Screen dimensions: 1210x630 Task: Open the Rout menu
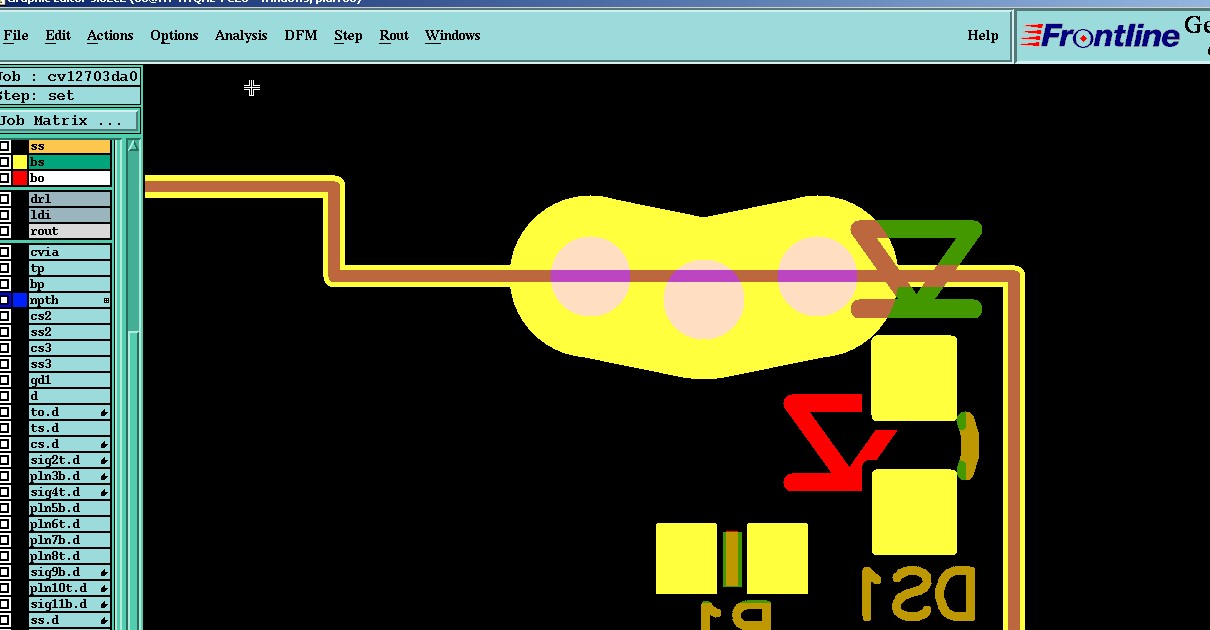(394, 35)
